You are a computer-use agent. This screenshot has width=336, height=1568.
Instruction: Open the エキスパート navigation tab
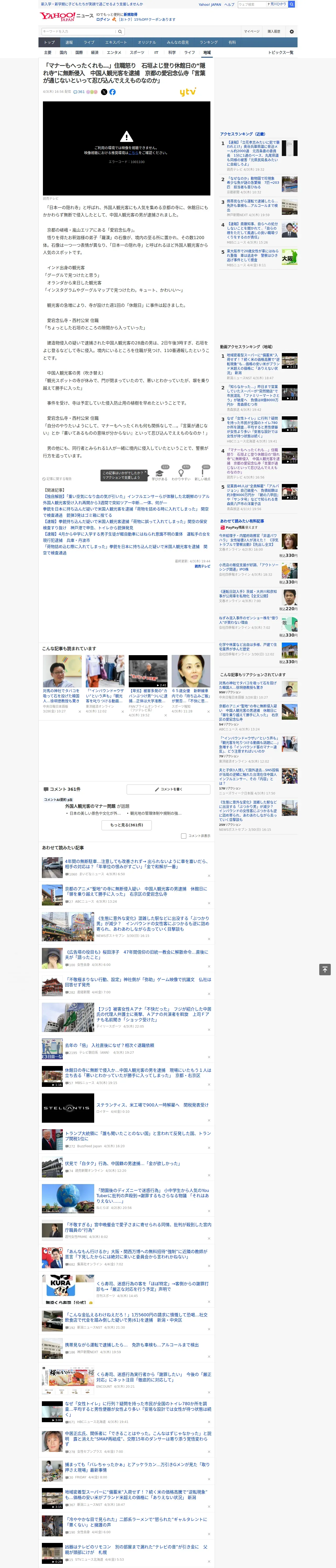click(x=116, y=43)
